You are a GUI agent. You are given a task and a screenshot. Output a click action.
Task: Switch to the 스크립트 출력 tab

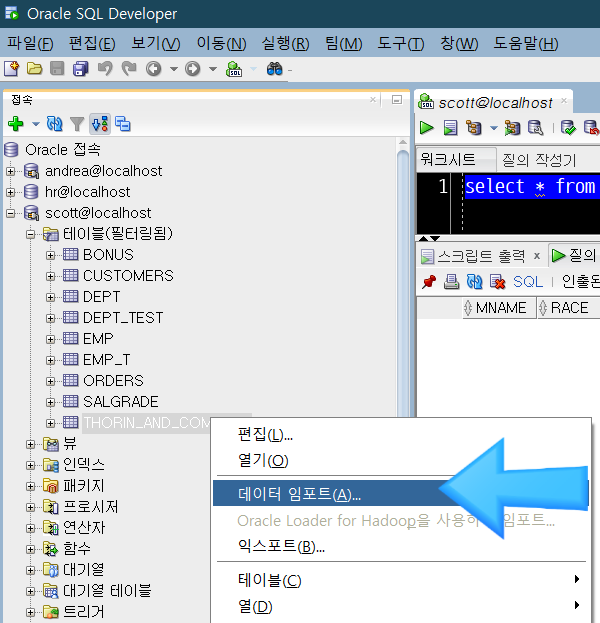pos(481,256)
